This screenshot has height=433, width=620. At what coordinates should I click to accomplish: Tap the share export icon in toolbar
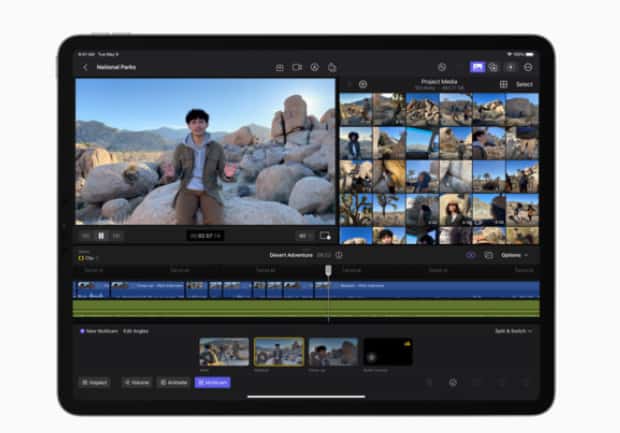pos(331,67)
